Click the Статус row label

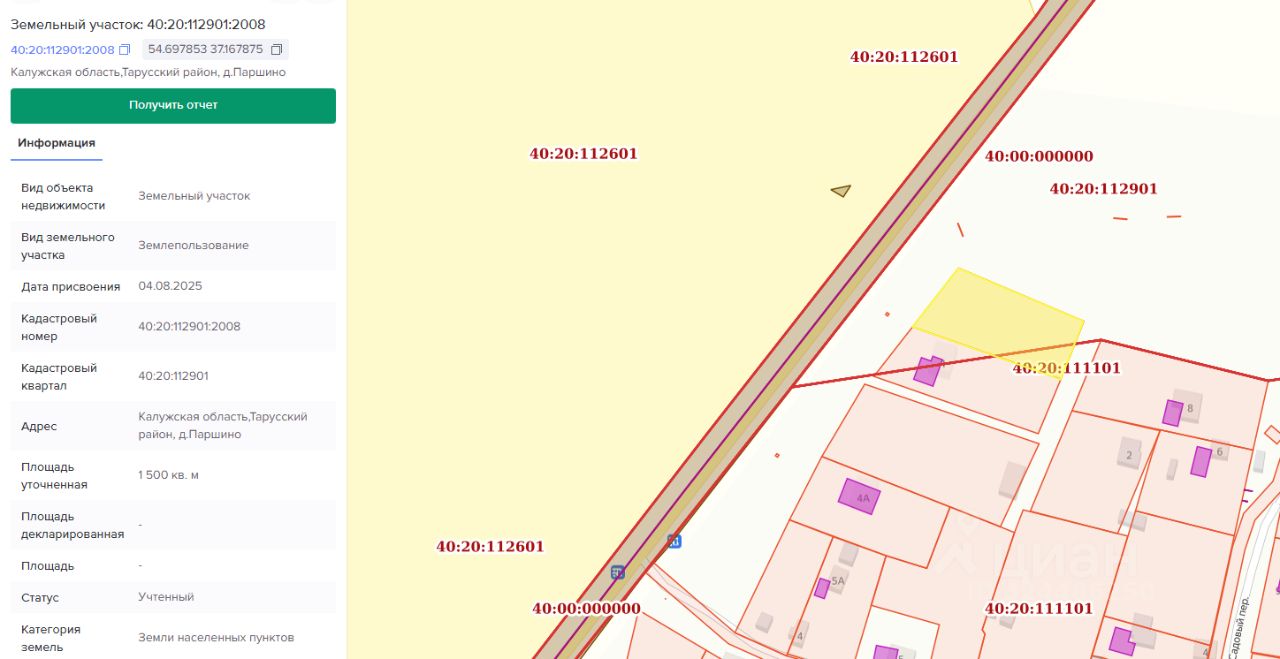tap(40, 598)
